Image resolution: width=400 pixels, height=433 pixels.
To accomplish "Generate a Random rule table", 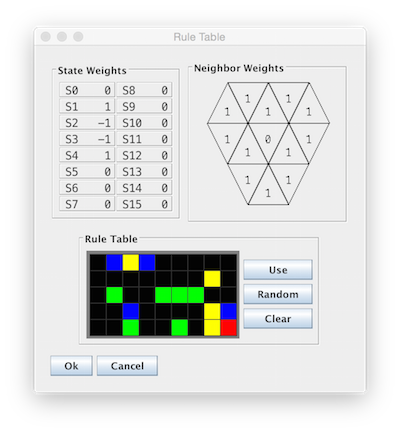I will coord(278,294).
